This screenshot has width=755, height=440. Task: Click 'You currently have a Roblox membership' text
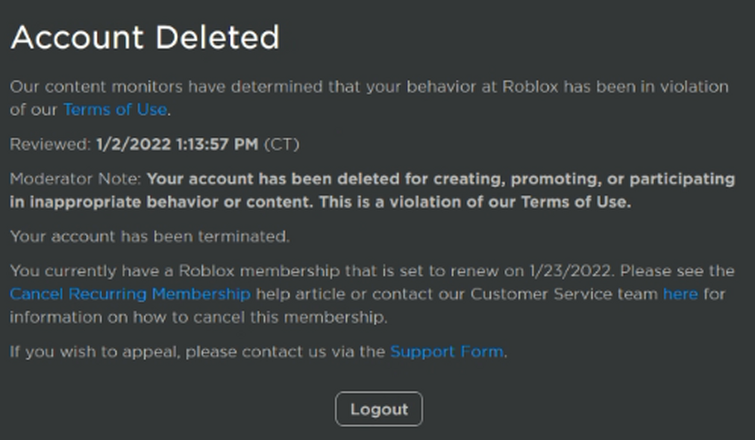pos(175,271)
